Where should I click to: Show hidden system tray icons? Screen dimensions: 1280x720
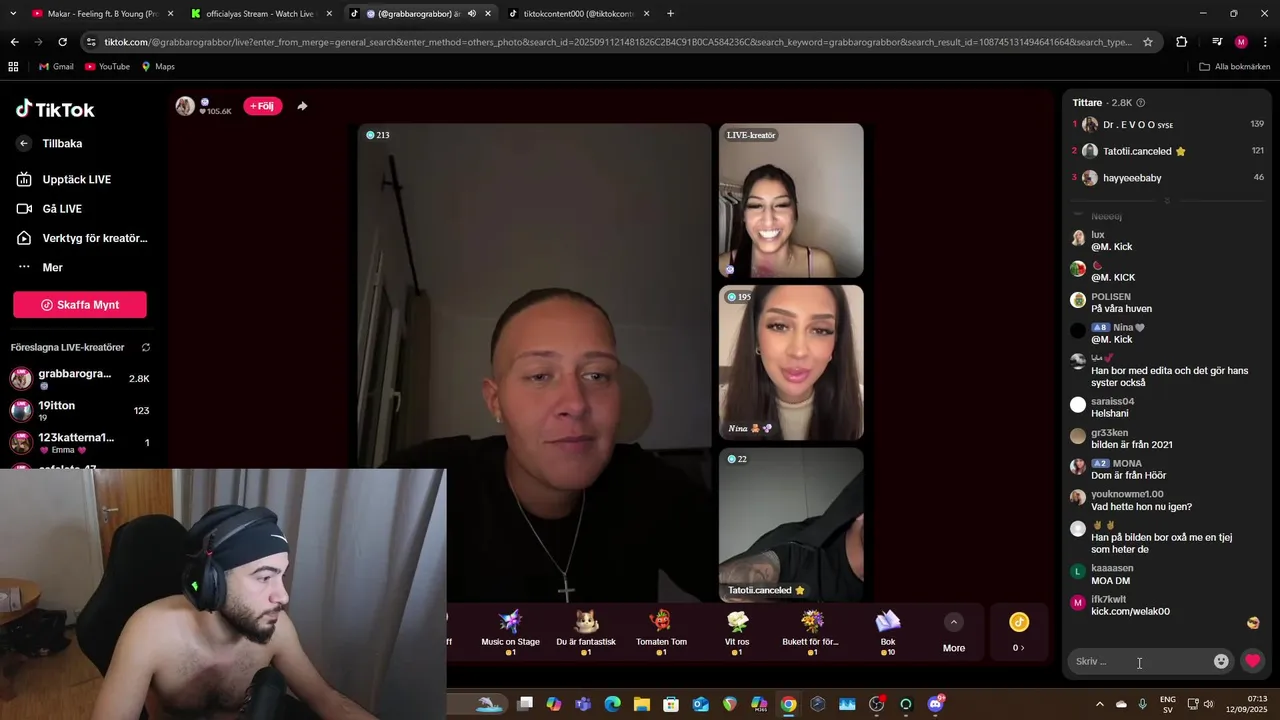click(x=1100, y=704)
